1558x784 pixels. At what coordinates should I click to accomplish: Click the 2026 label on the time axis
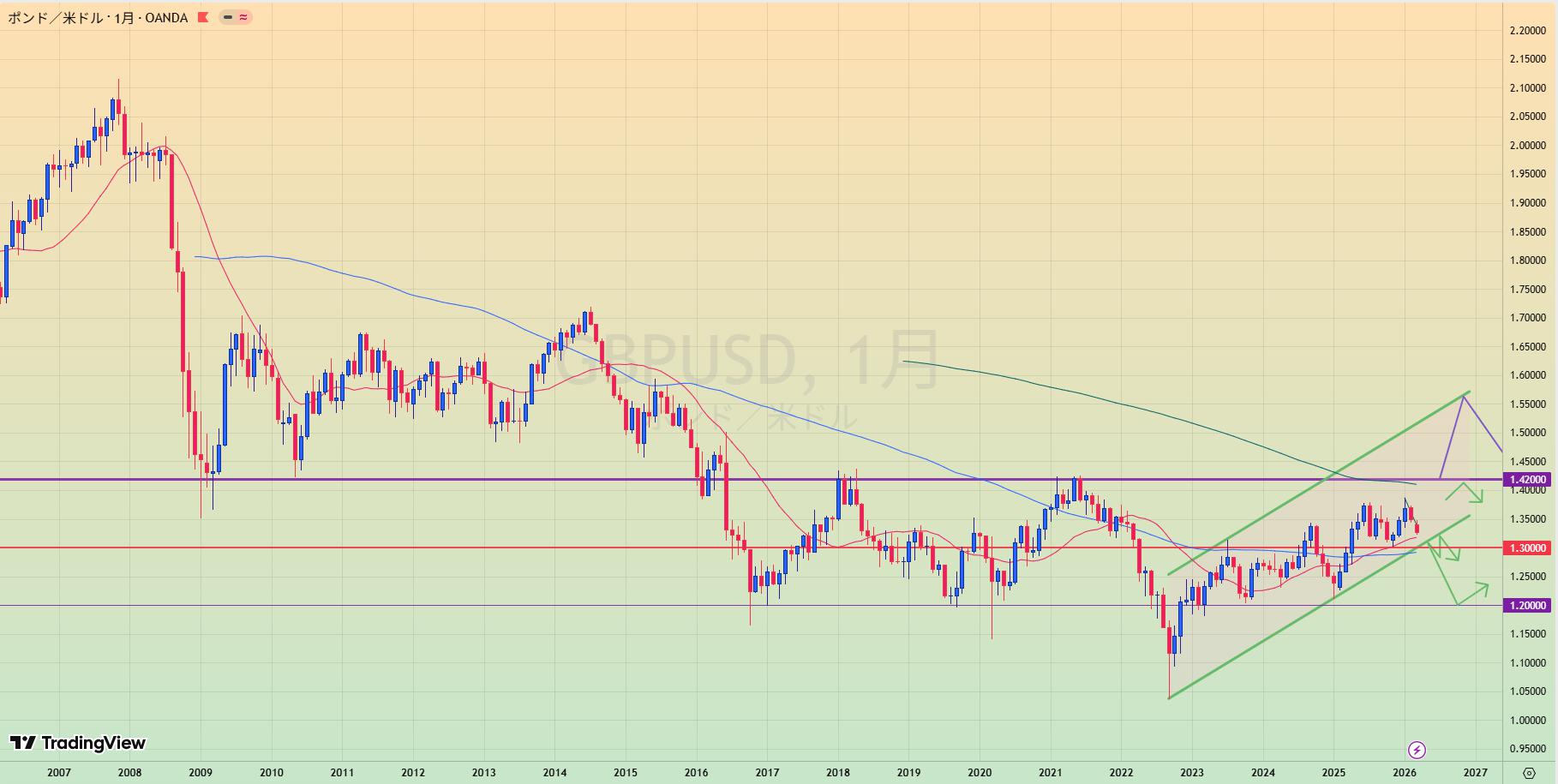pos(1404,773)
